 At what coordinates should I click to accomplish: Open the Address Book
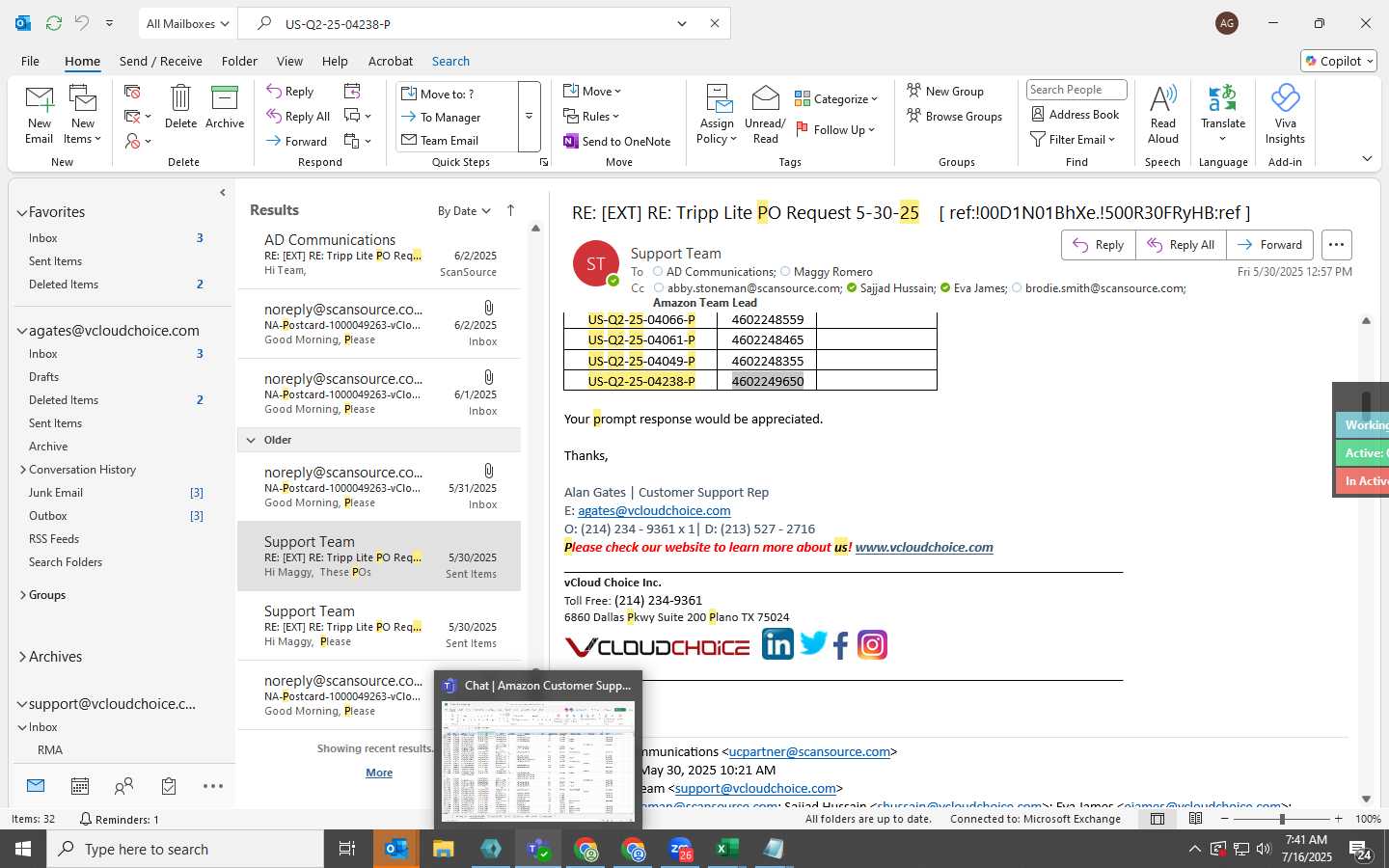coord(1075,115)
